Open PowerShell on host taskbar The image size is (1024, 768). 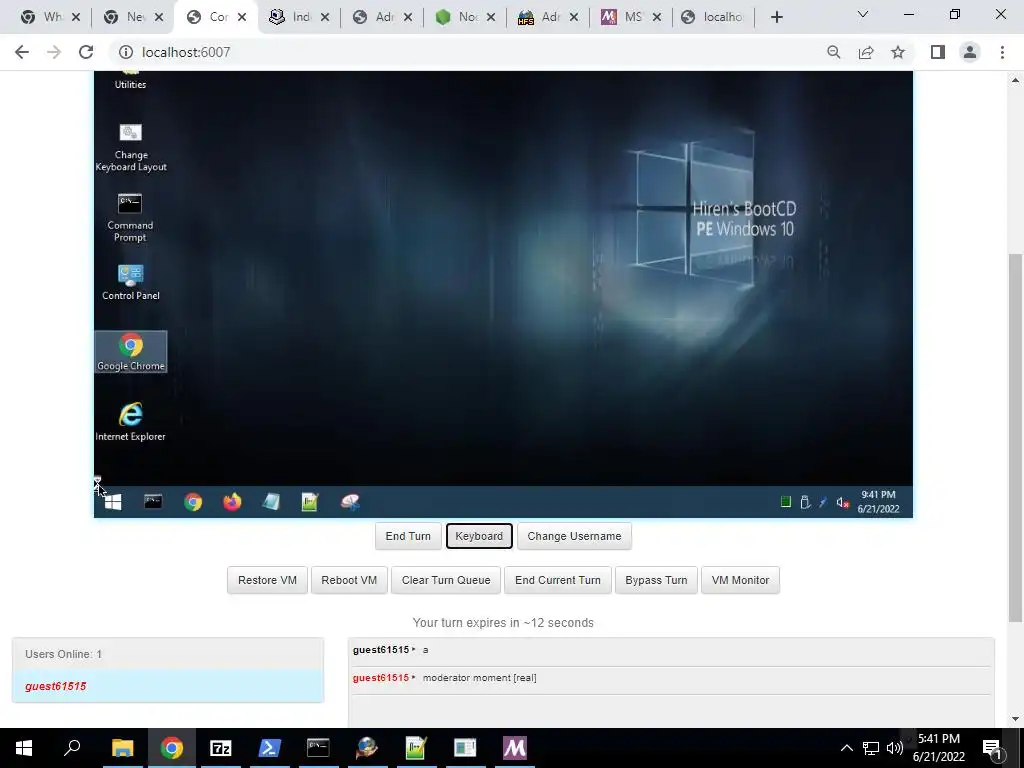point(270,748)
